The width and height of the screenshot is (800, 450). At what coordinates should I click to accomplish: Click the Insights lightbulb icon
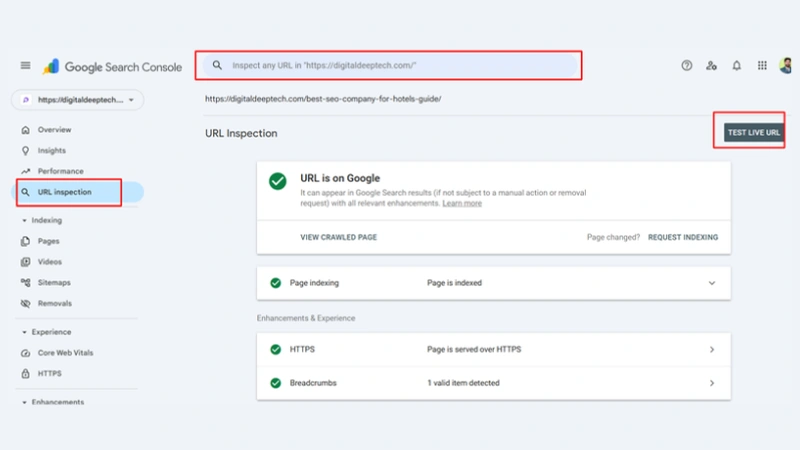click(x=26, y=151)
